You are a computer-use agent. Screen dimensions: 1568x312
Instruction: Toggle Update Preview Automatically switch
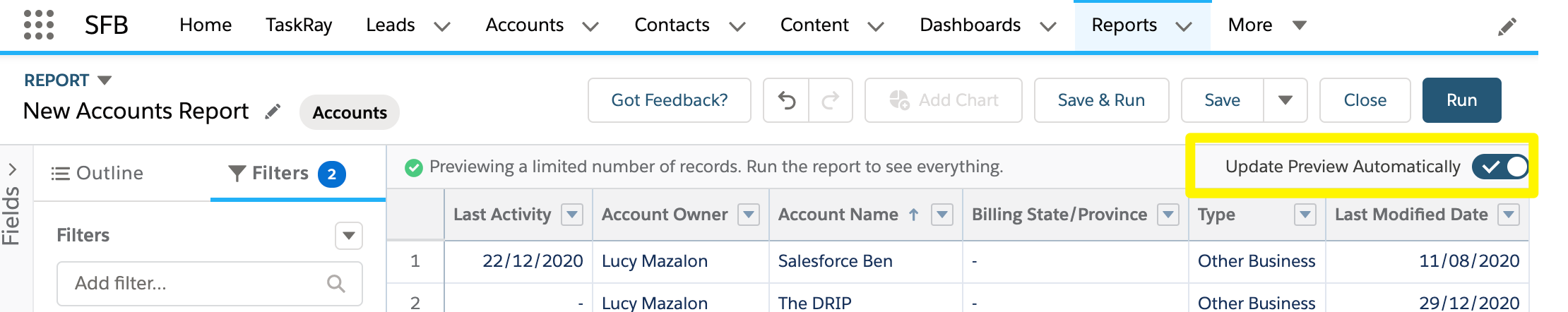[1500, 167]
